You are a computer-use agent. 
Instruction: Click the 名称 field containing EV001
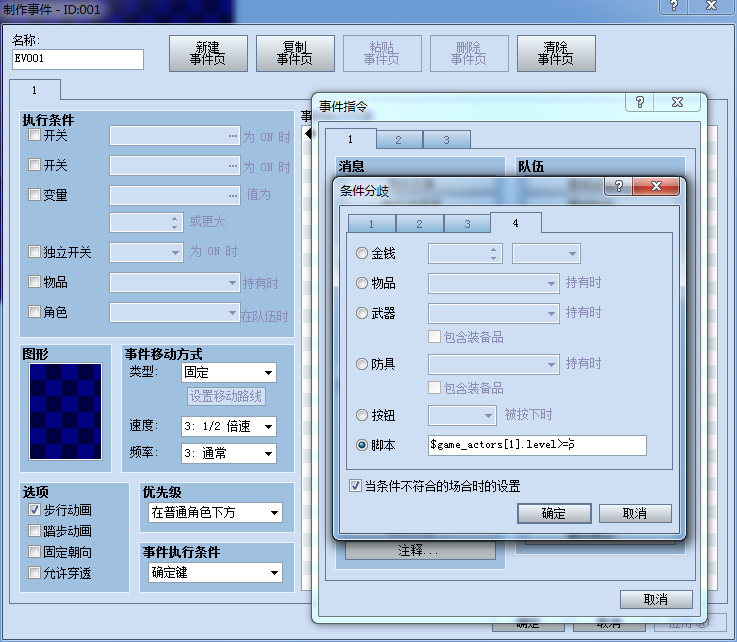[78, 59]
